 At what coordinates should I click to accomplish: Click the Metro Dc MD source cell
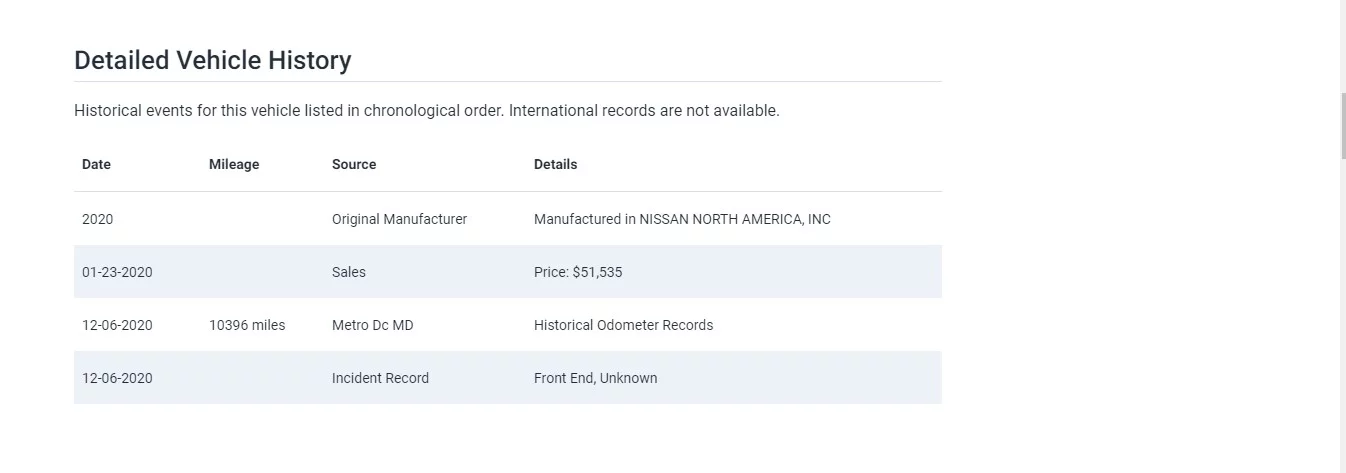click(x=372, y=325)
